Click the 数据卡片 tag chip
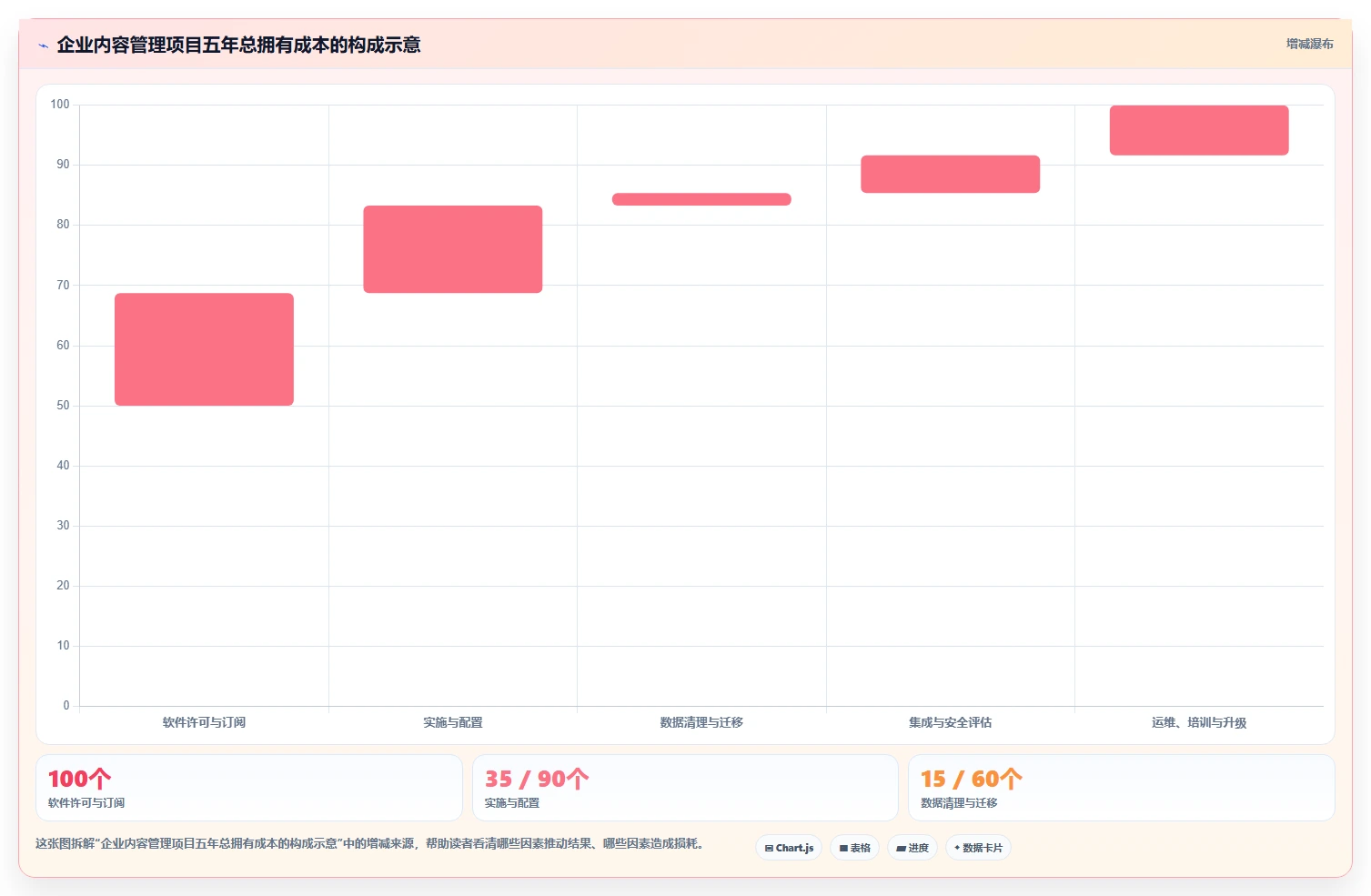This screenshot has width=1371, height=896. [978, 848]
